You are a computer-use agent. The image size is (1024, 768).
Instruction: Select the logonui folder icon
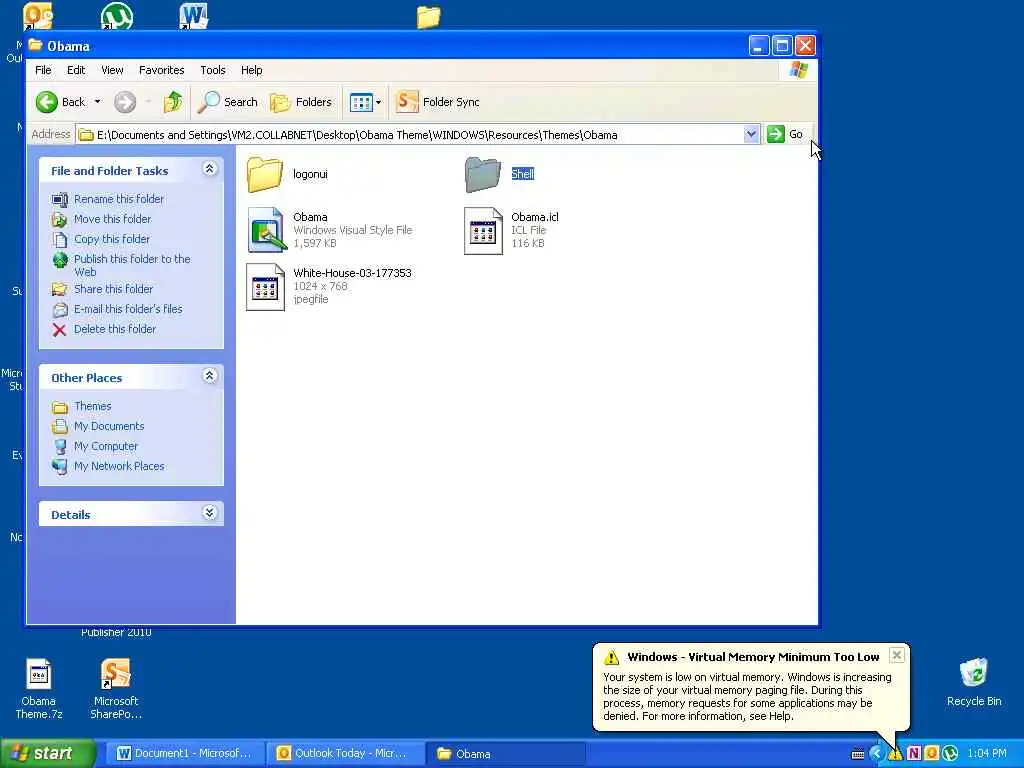tap(264, 174)
